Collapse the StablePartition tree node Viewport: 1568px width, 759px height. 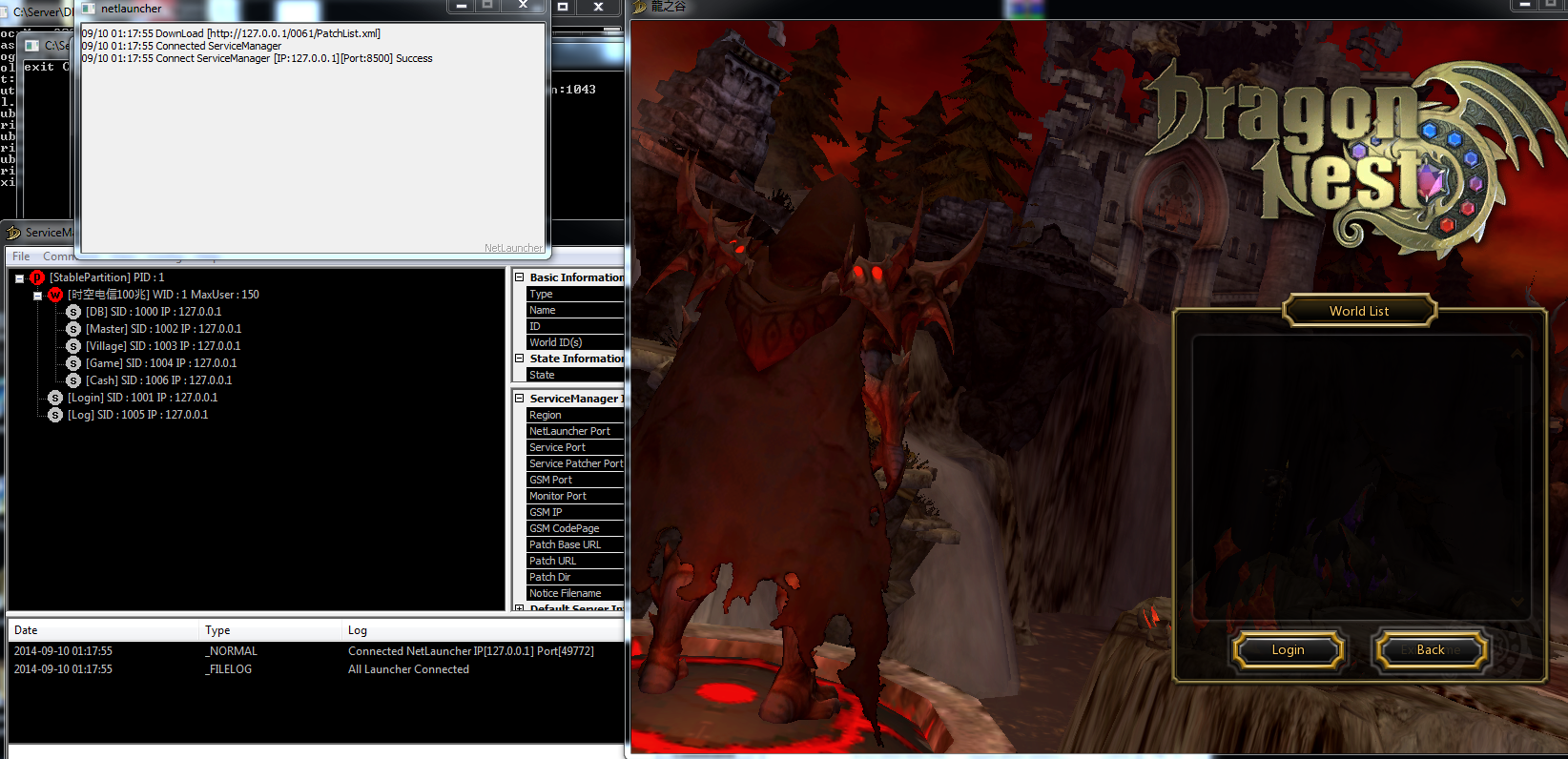pos(19,278)
